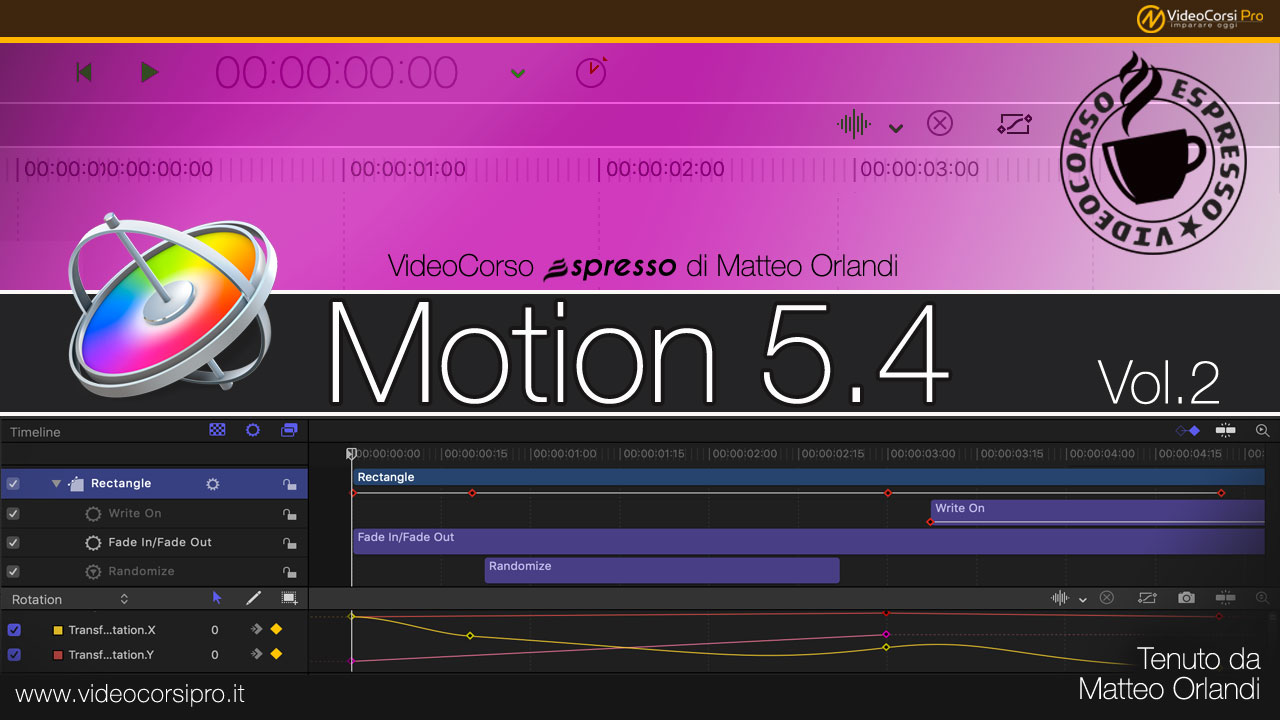
Task: Select the Fade In/Fade Out clip in the timeline
Action: (x=809, y=541)
